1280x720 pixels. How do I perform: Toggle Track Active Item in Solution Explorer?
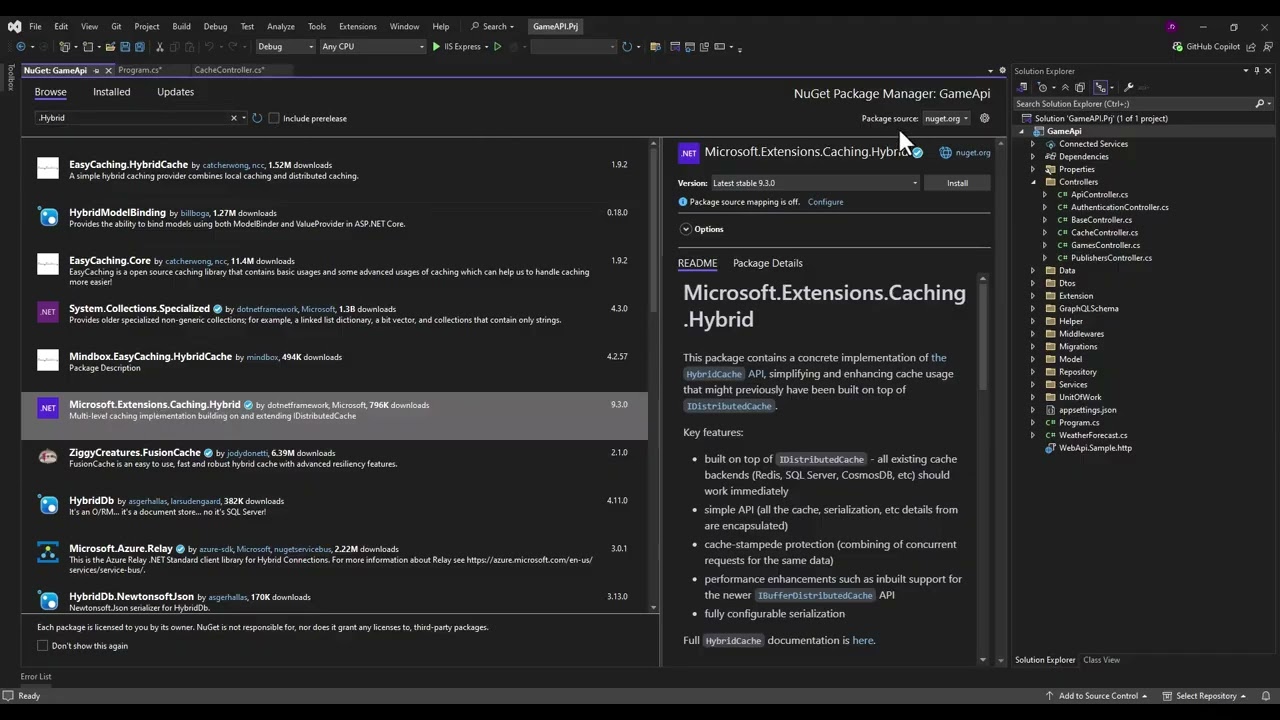[1101, 88]
